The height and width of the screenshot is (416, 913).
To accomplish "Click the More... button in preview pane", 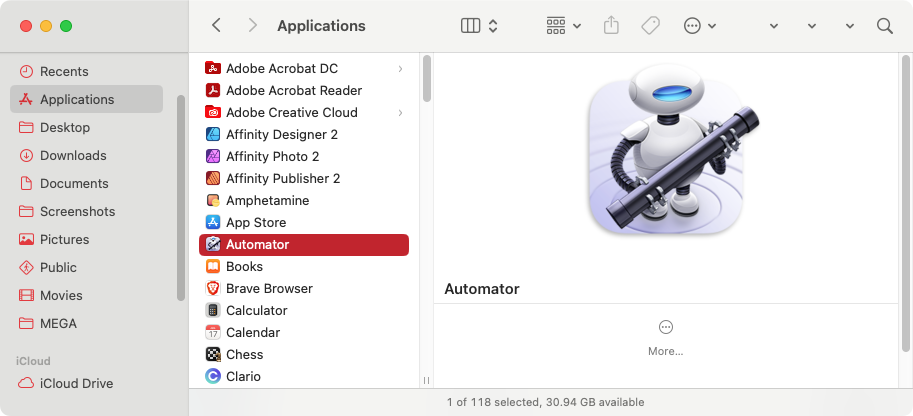I will (x=666, y=338).
